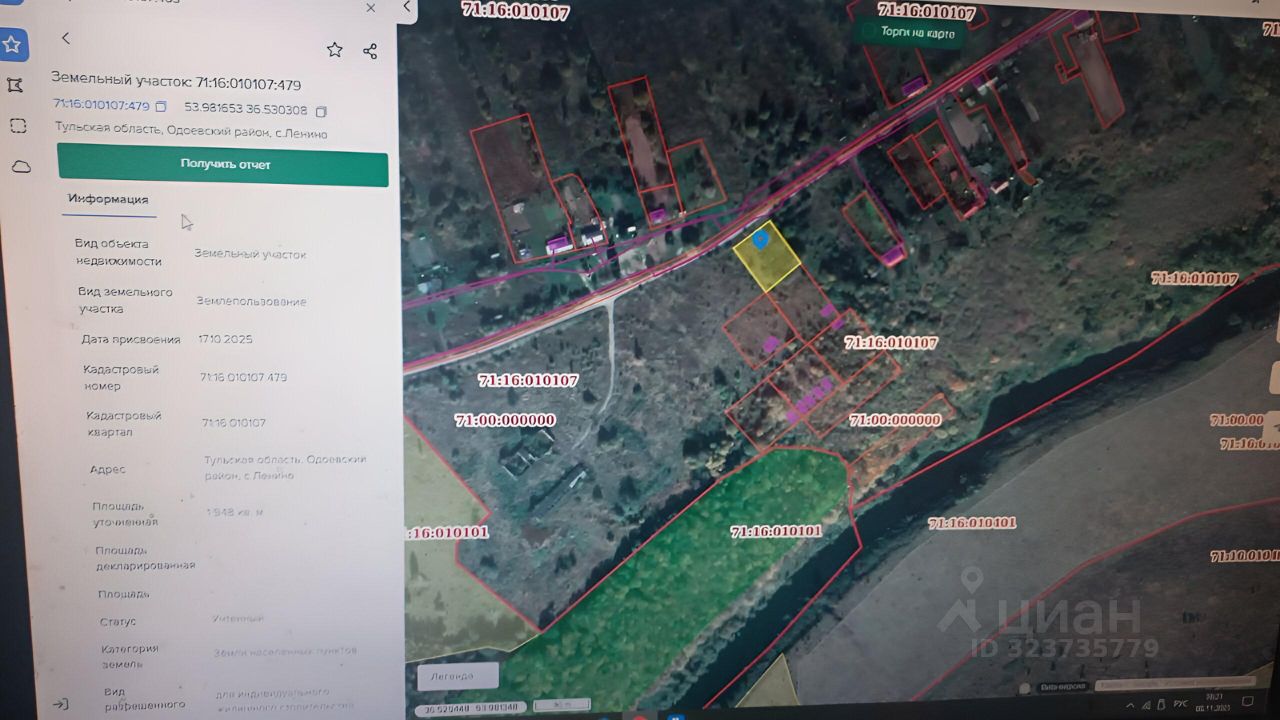Click the 'Категория земель' field label
The image size is (1280, 720).
click(130, 656)
